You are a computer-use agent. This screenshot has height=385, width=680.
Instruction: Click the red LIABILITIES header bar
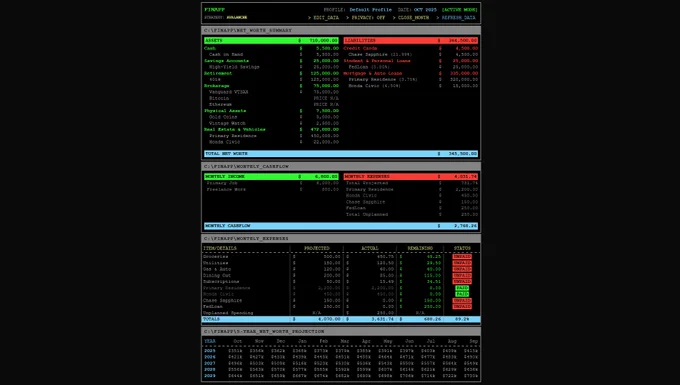(x=411, y=40)
